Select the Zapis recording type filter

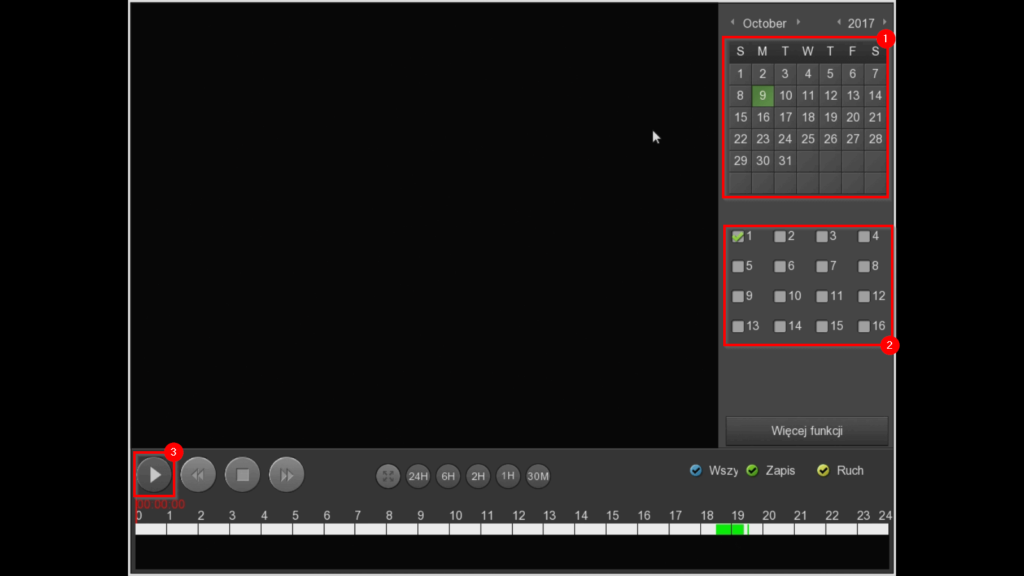(752, 470)
